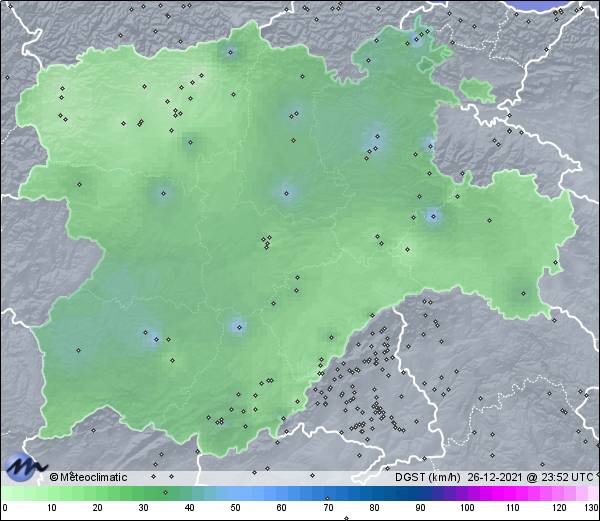
Task: Click the date 26-12-2021
Action: 495,477
